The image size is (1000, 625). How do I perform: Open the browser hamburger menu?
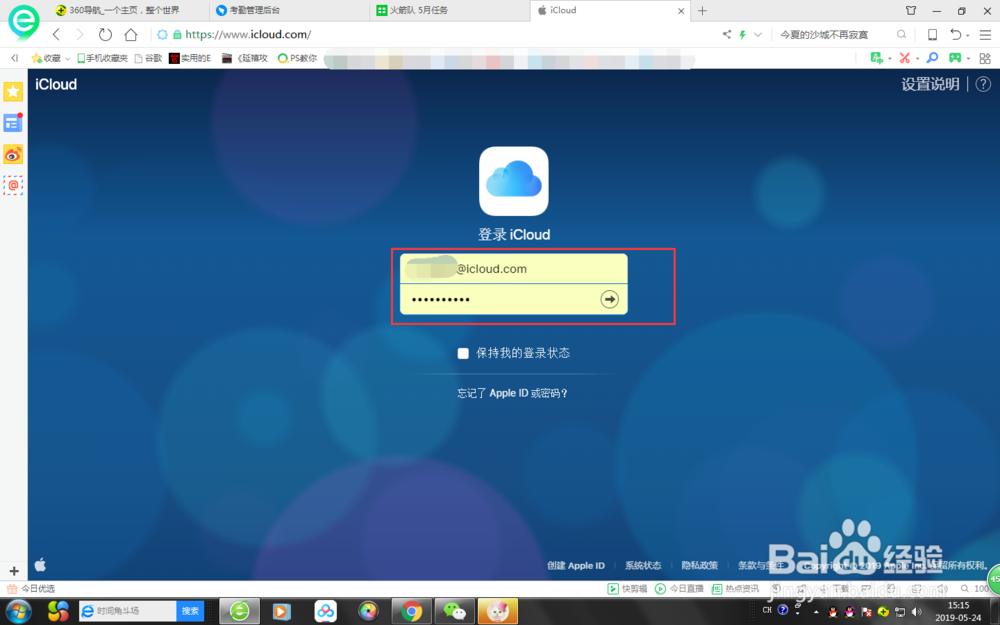pyautogui.click(x=985, y=34)
